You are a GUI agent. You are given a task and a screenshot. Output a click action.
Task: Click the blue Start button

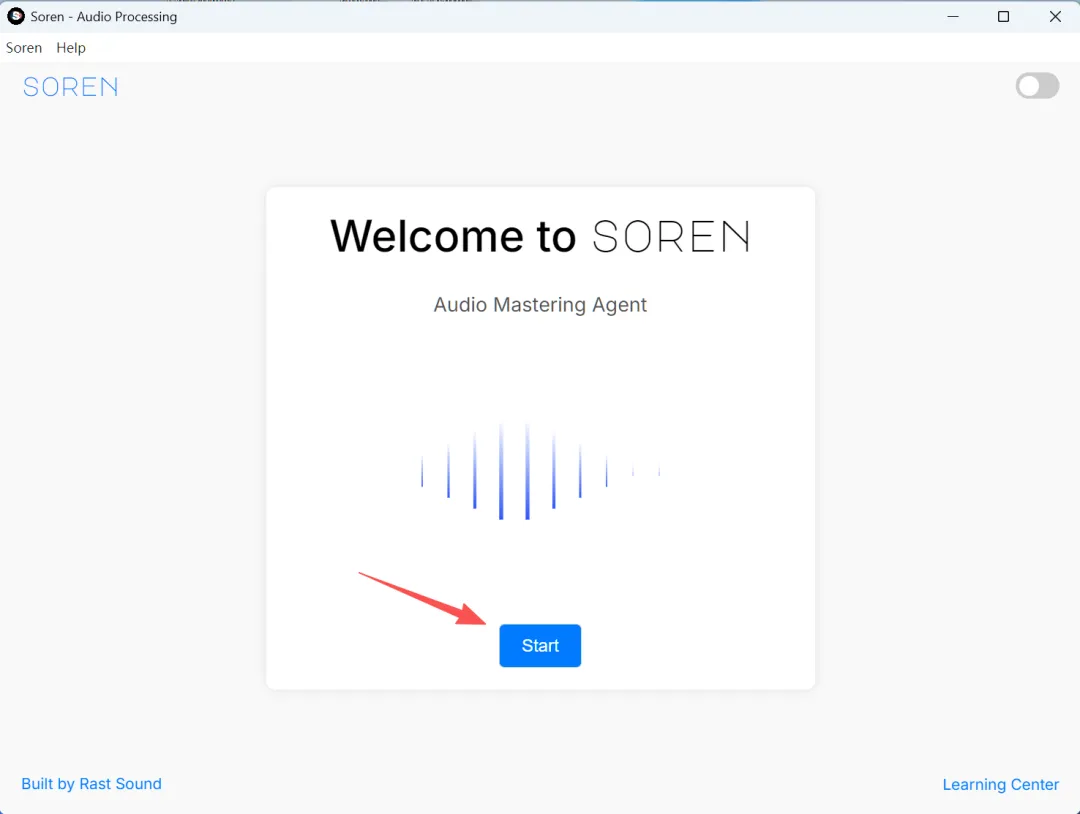click(540, 645)
